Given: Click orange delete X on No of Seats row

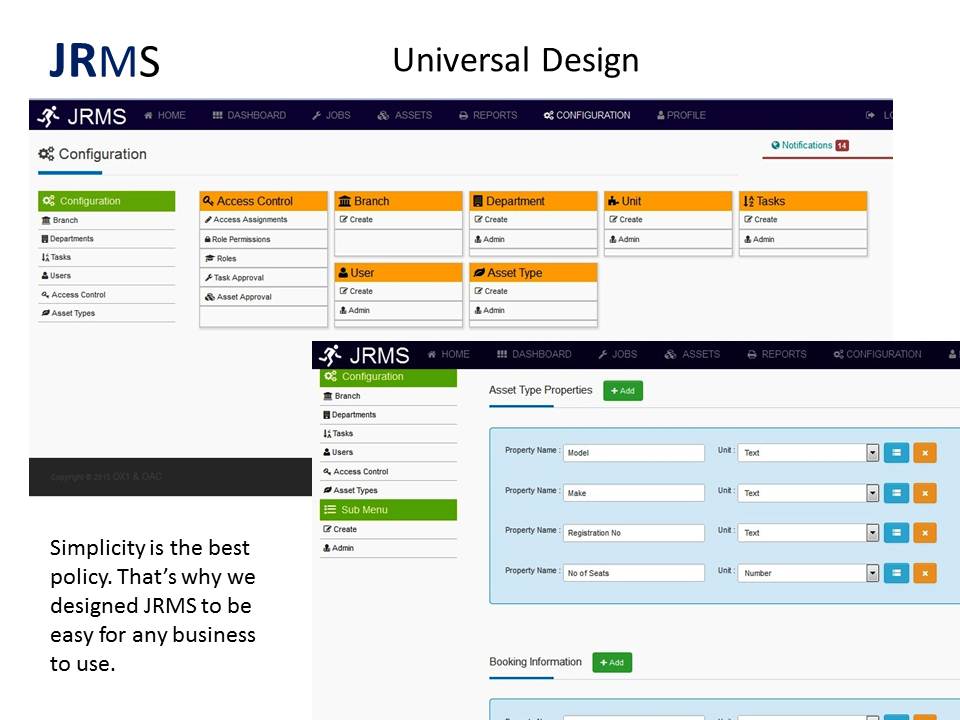Looking at the screenshot, I should tap(925, 573).
